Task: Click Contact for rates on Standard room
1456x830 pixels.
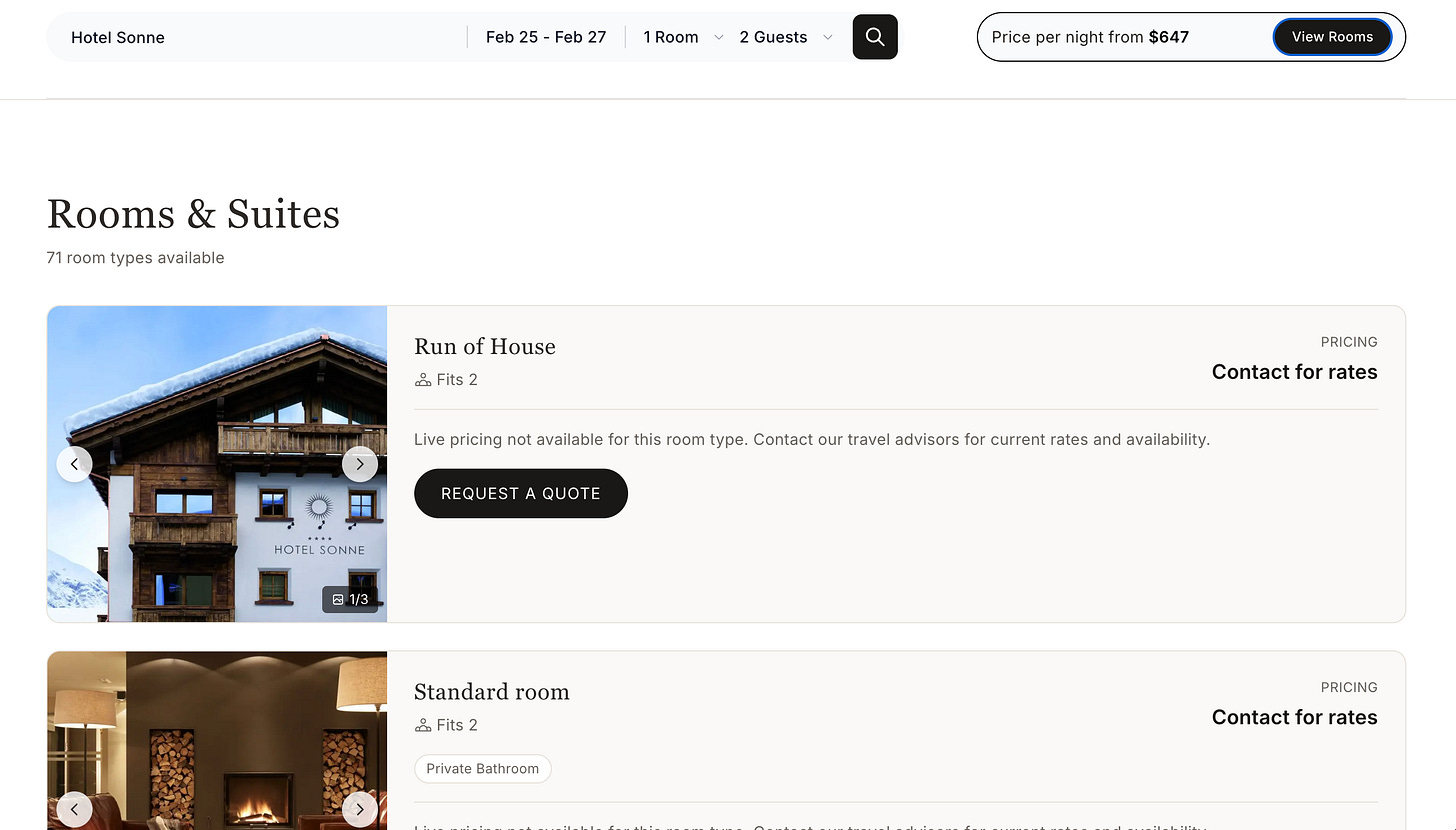Action: (x=1294, y=717)
